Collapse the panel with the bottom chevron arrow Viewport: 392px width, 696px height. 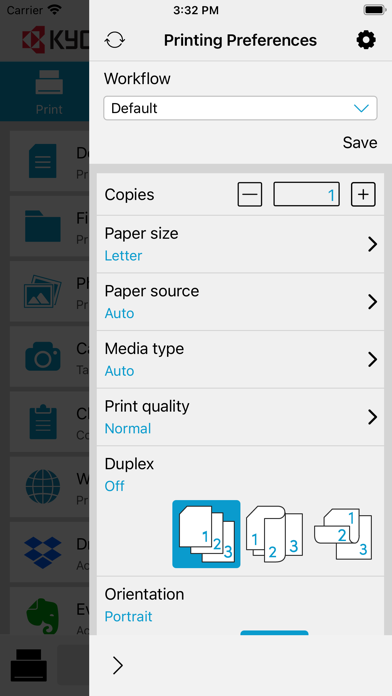[117, 665]
